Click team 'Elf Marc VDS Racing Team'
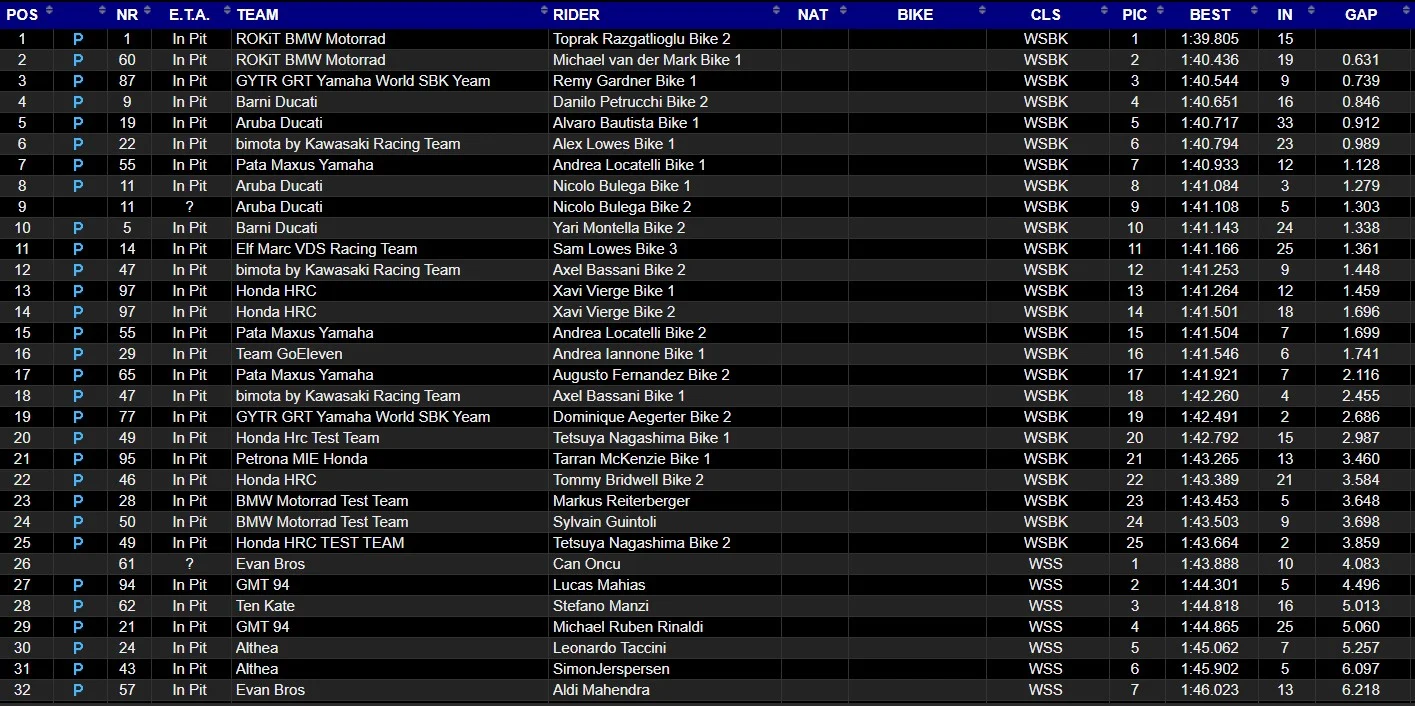Screen dimensions: 1415x706 point(327,249)
